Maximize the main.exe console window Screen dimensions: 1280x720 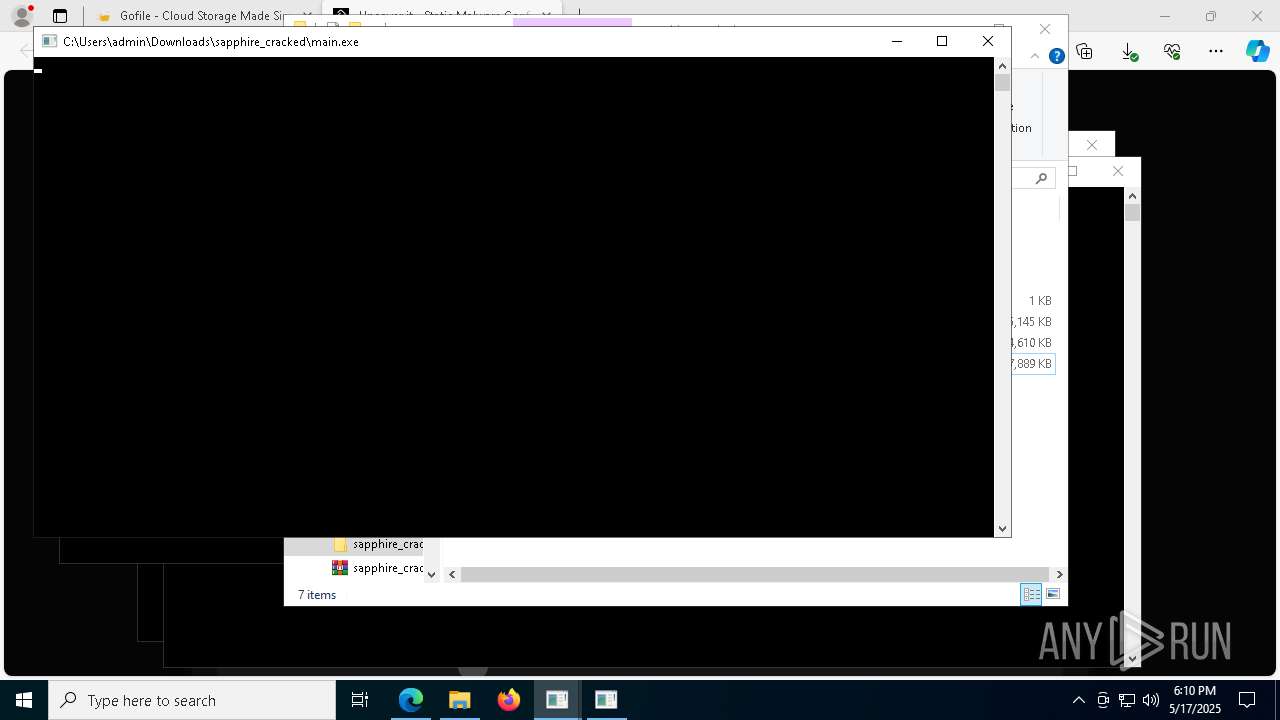941,41
